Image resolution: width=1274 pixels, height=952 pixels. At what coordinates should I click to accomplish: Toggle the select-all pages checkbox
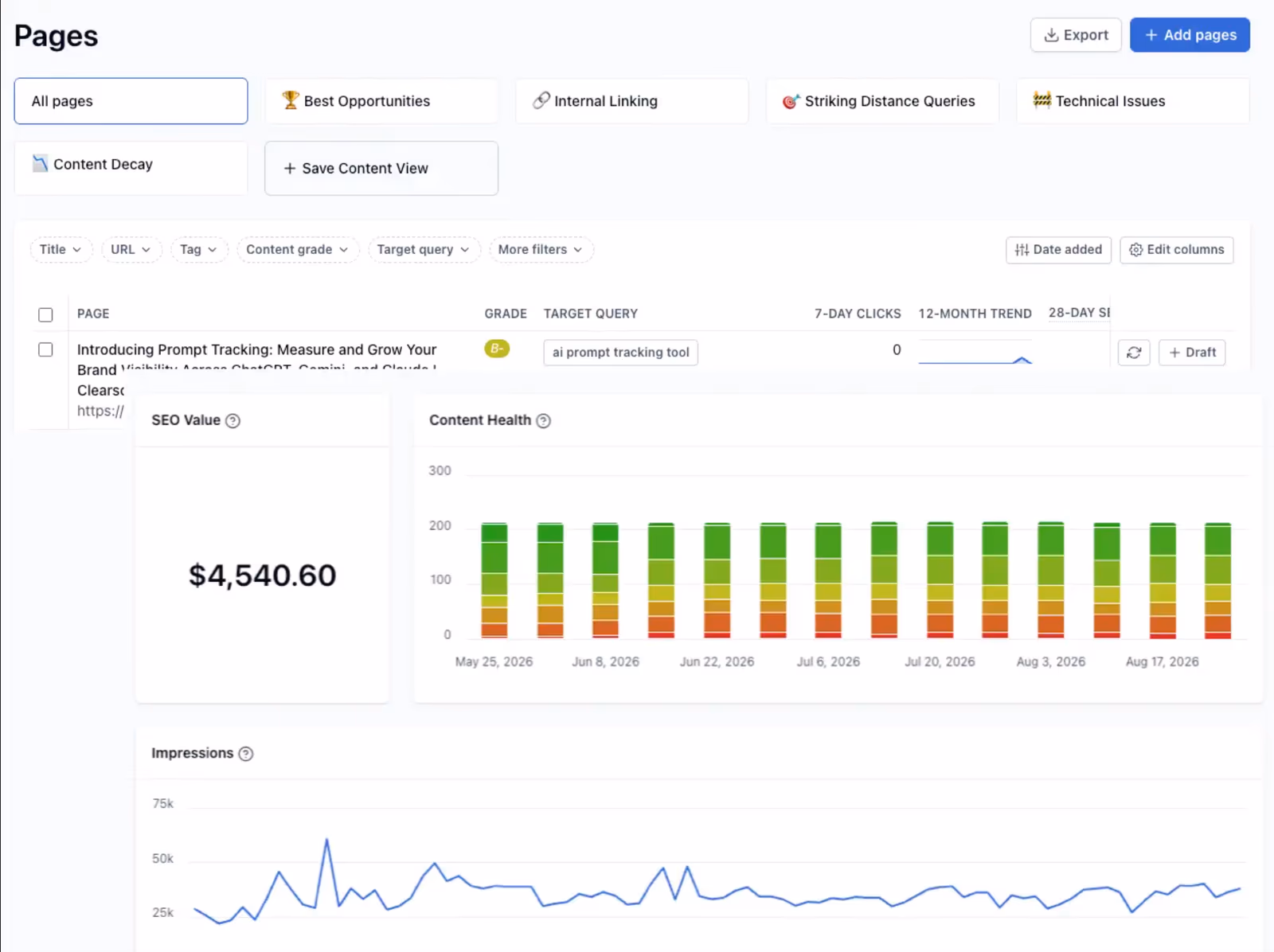pyautogui.click(x=45, y=314)
